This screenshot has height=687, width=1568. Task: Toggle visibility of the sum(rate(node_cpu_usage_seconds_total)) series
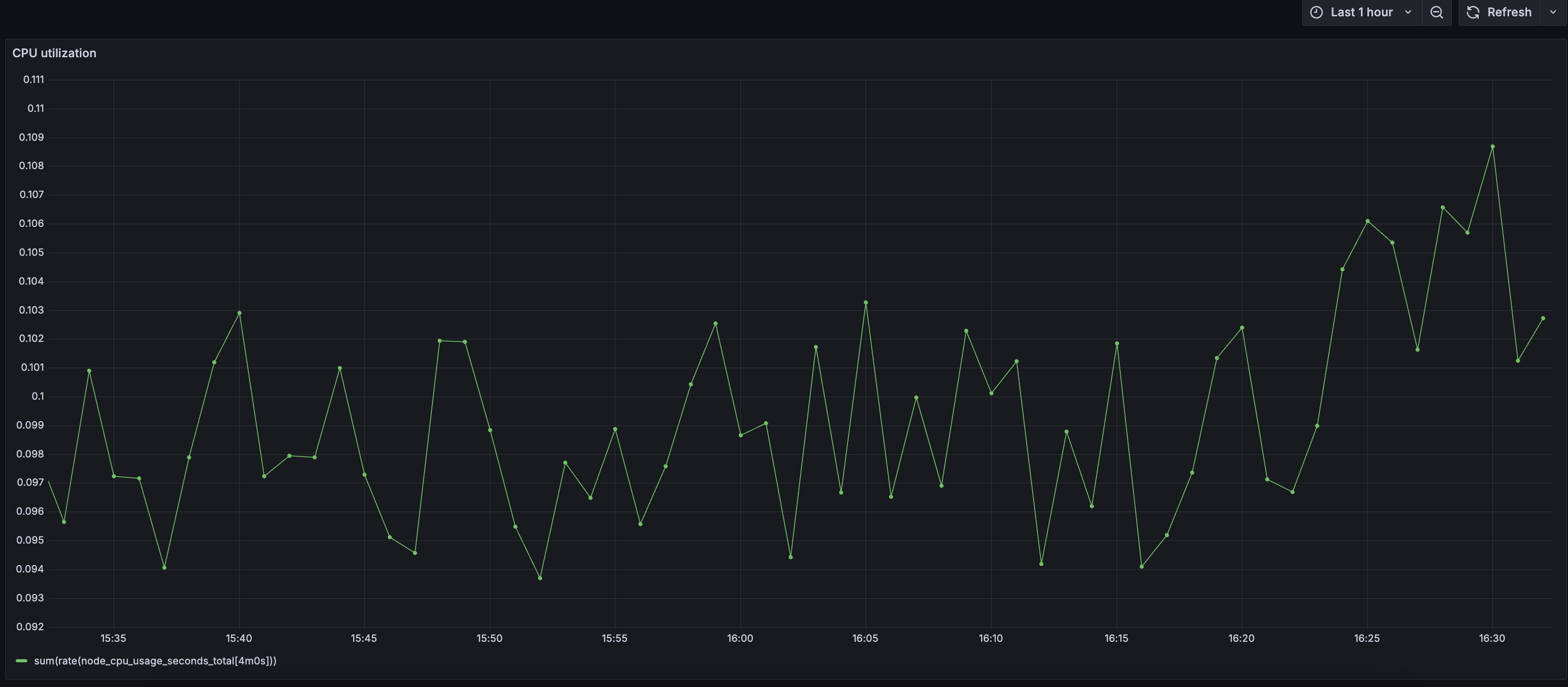pos(155,660)
